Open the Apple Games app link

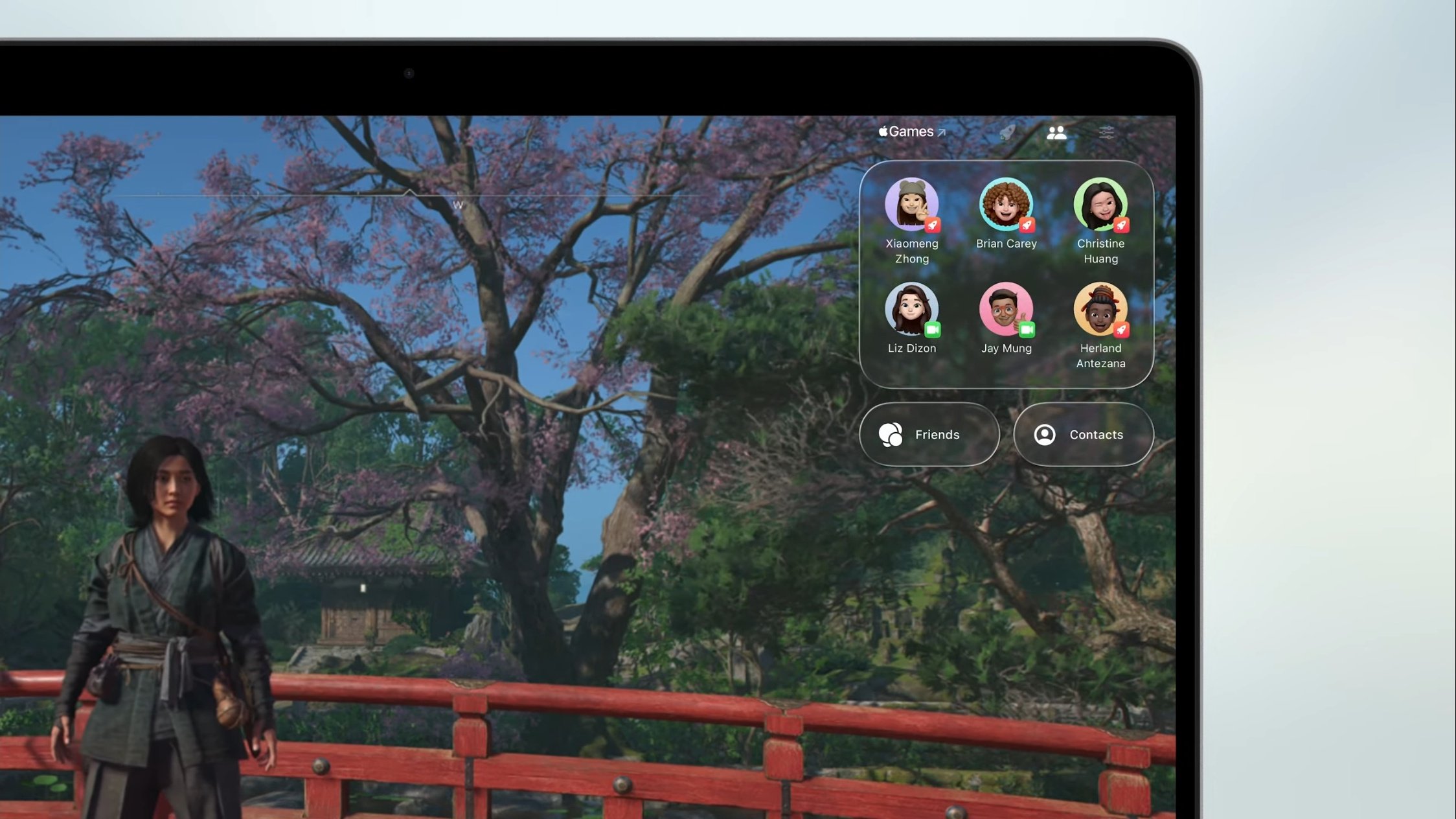coord(911,132)
